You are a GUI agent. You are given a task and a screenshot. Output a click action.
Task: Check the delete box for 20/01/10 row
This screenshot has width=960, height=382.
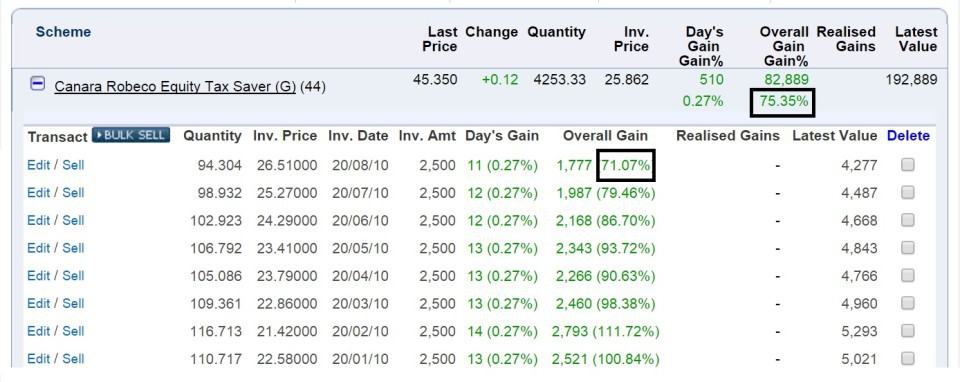tap(907, 358)
